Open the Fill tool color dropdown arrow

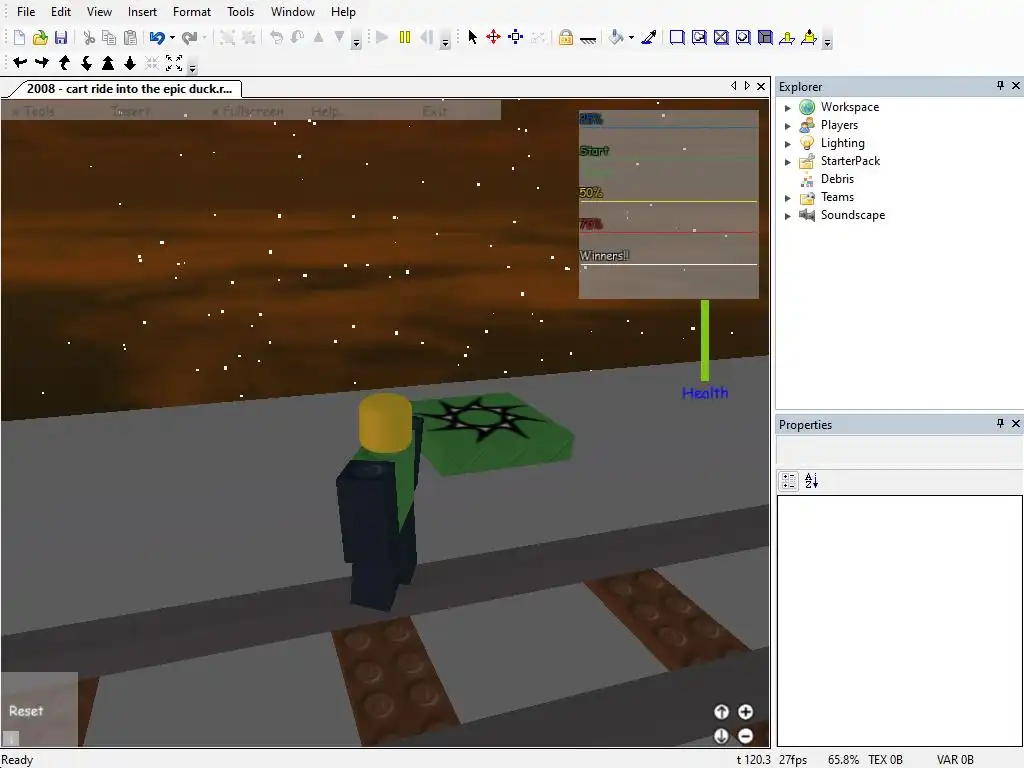click(x=631, y=38)
